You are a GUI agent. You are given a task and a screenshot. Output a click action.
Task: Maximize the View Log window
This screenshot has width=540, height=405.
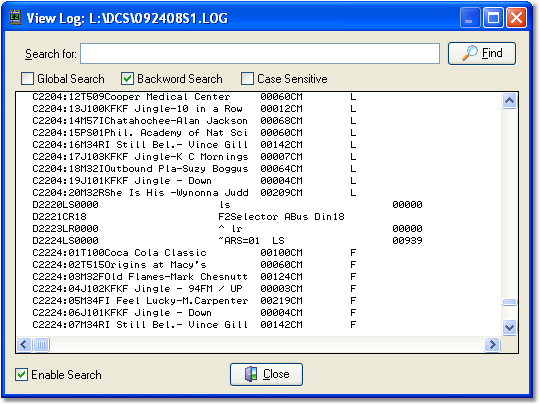coord(493,18)
